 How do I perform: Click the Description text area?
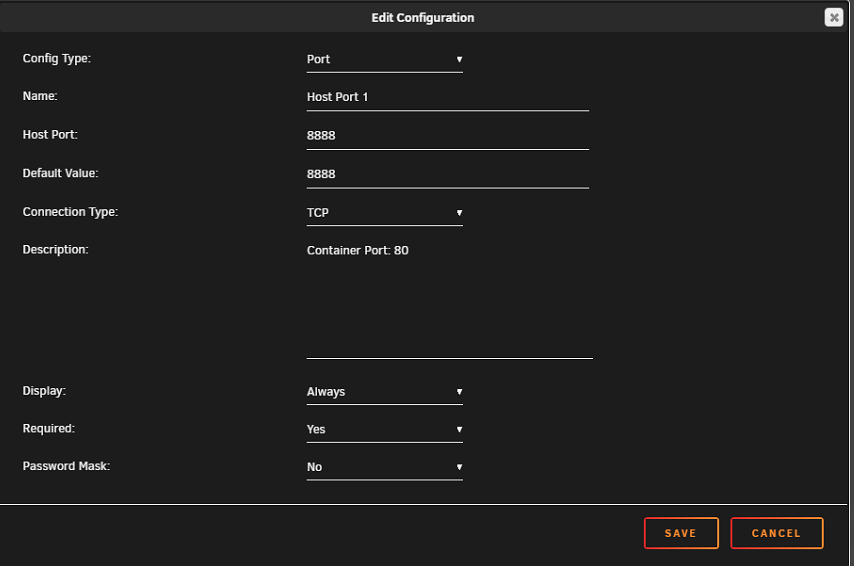449,300
